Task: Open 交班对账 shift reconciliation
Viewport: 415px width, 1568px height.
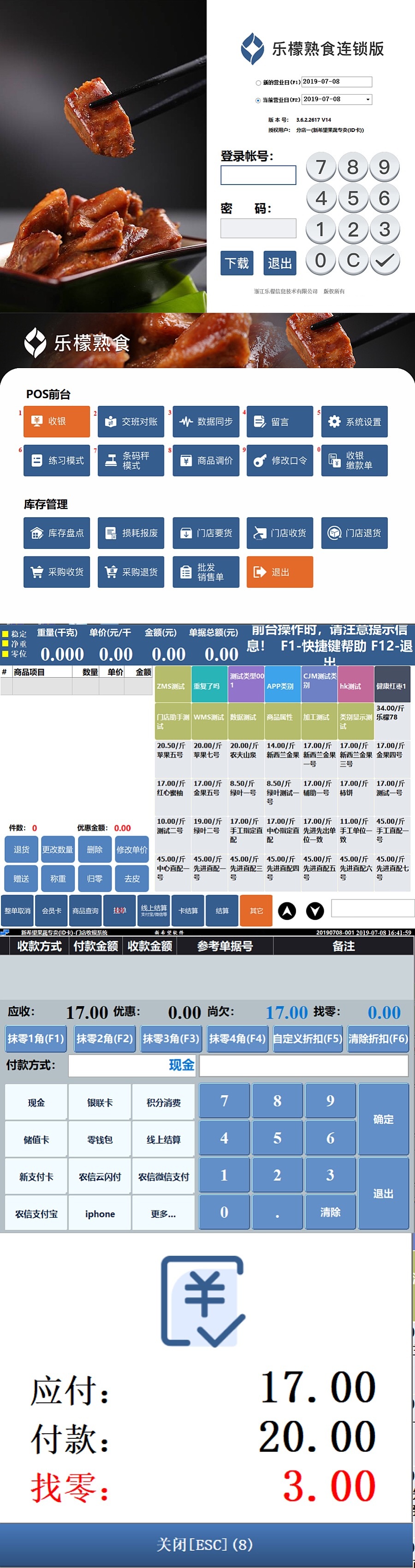Action: tap(131, 421)
